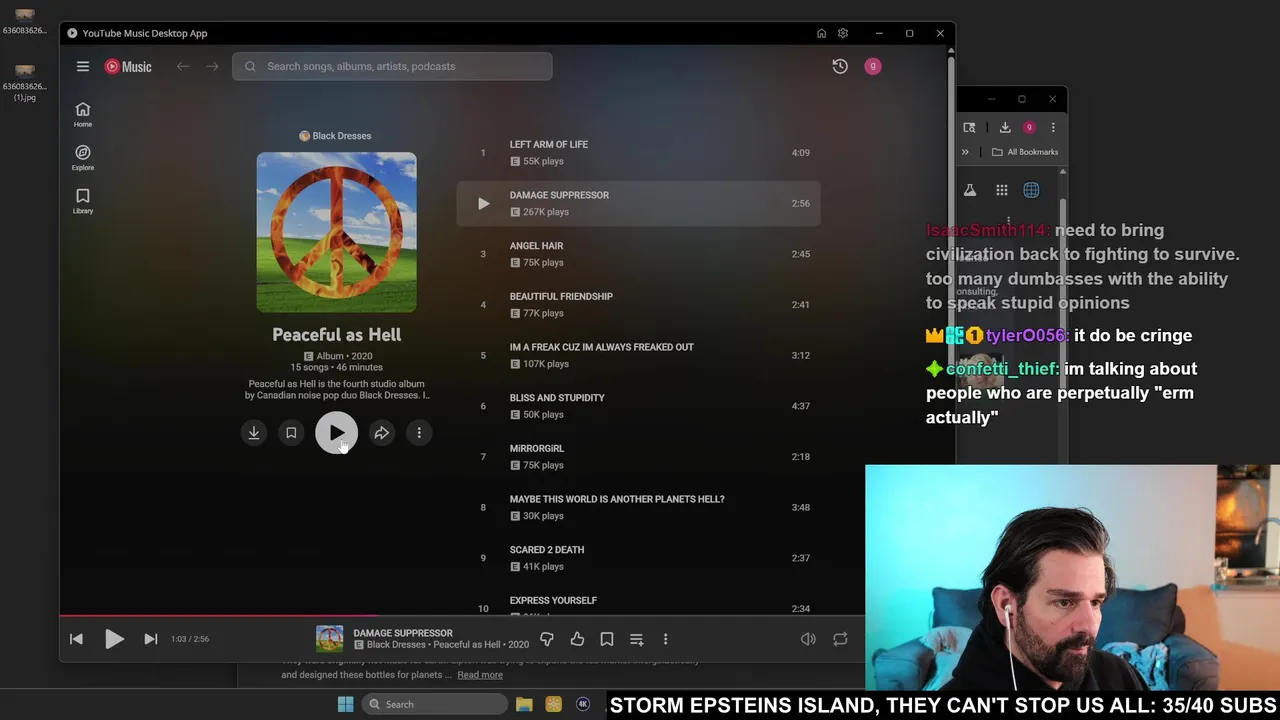Open the Explore sidebar item
The height and width of the screenshot is (720, 1280).
point(83,157)
